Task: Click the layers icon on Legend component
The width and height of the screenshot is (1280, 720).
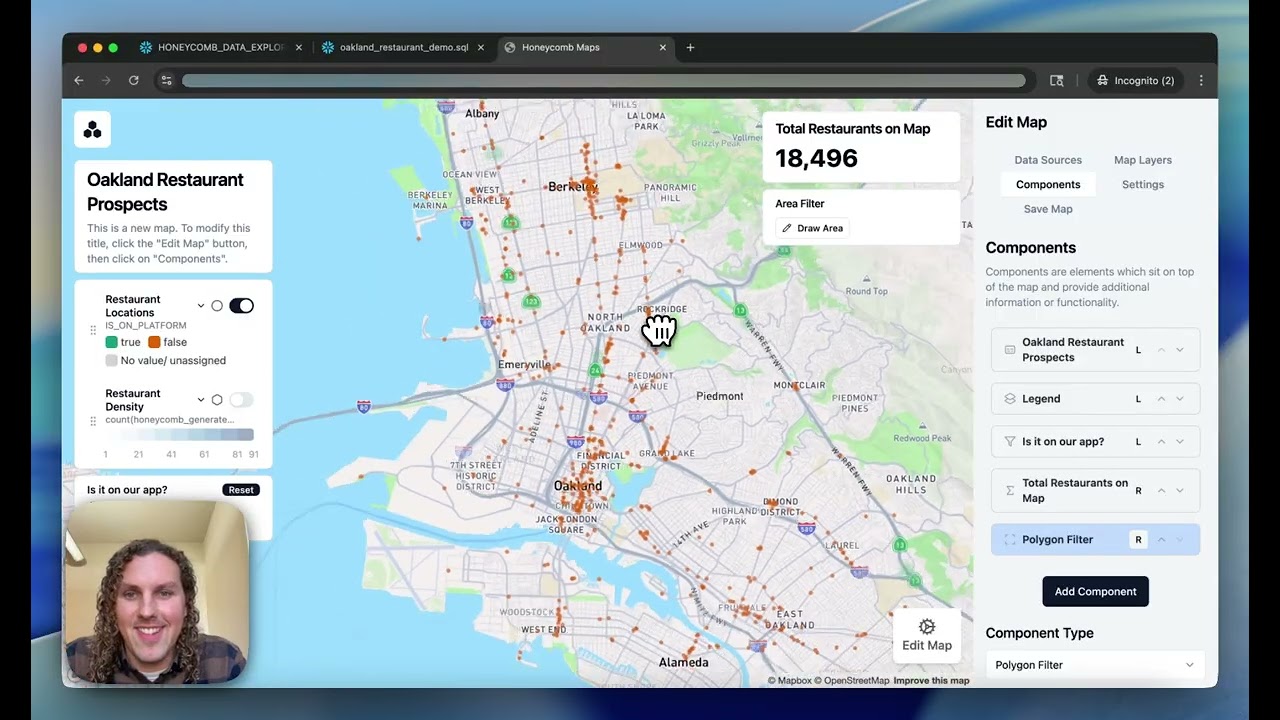Action: 1009,399
